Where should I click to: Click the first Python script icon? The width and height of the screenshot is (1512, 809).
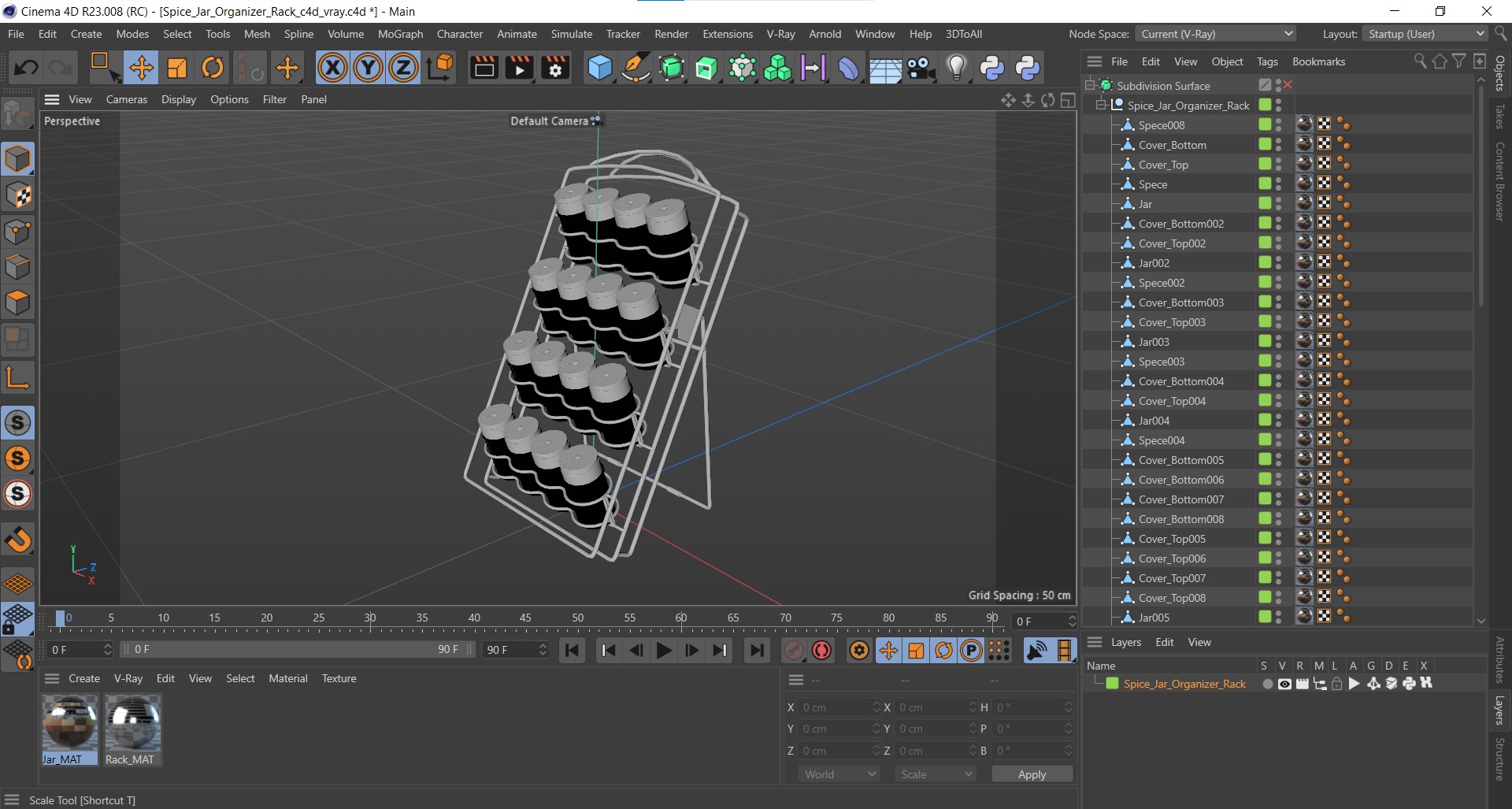pos(992,68)
